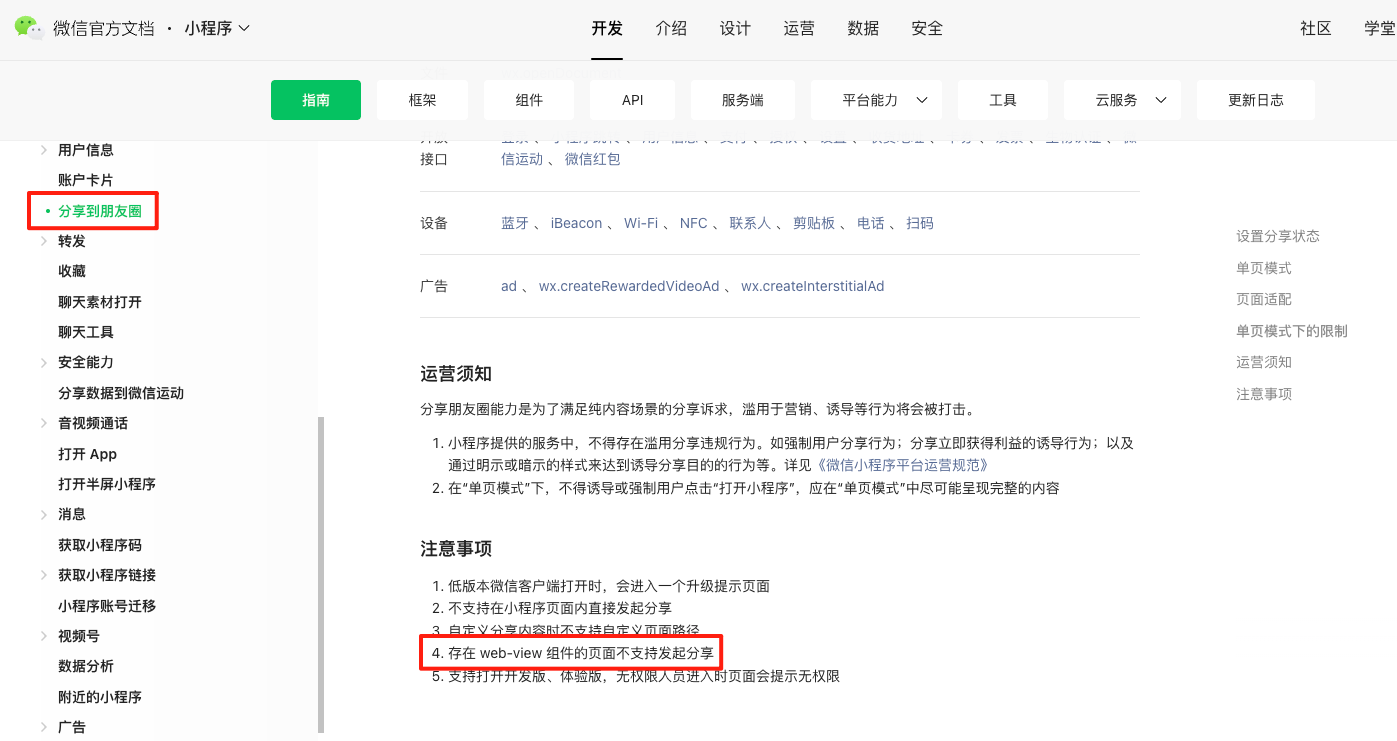This screenshot has height=741, width=1397.
Task: Select the 服务端 navigation button
Action: tap(743, 100)
